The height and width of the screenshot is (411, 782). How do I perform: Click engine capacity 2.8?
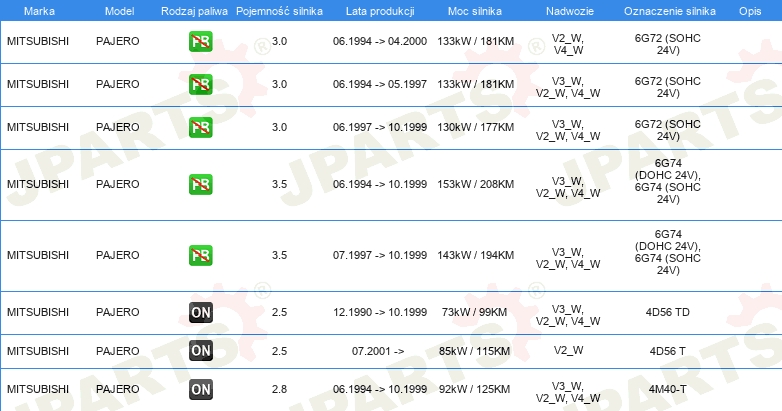[x=279, y=389]
